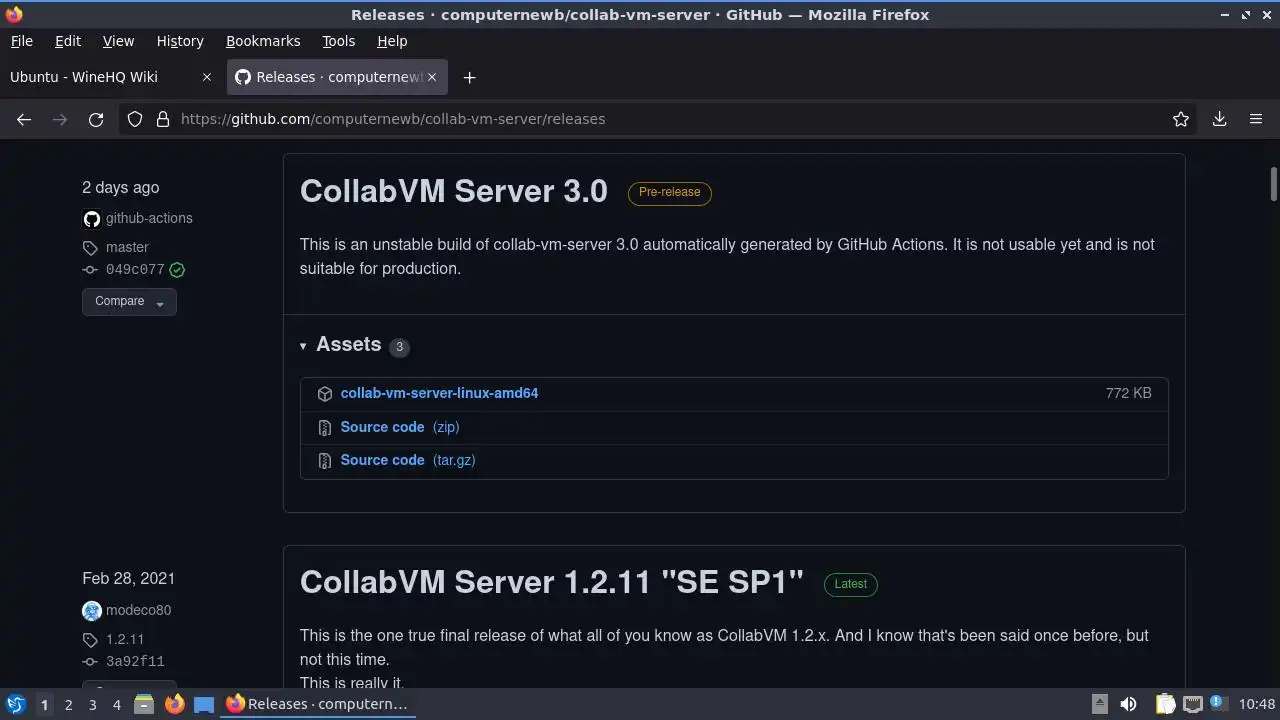Screen dimensions: 1280x720
Task: Switch to workspace 3
Action: (92, 704)
